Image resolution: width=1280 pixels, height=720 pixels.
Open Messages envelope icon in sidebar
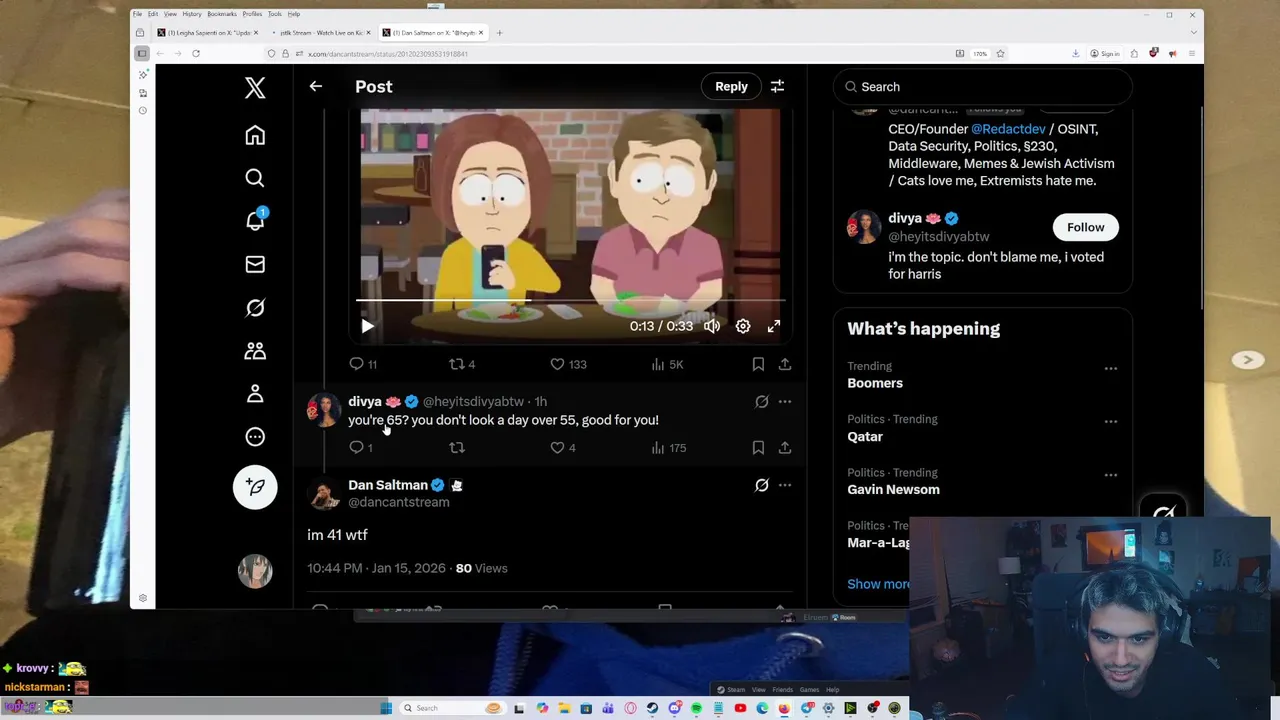click(255, 264)
